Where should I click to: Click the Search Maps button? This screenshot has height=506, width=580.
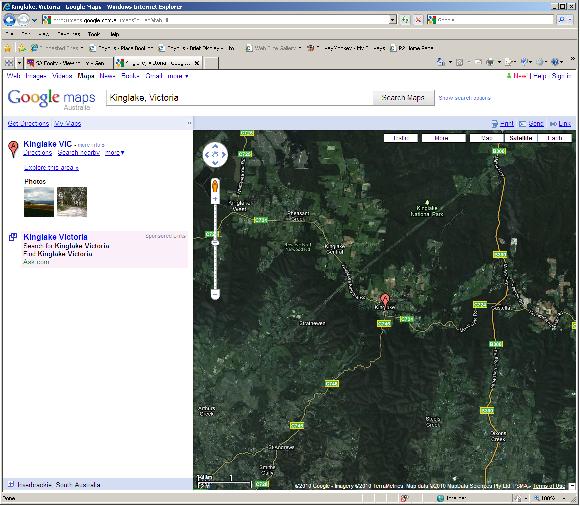click(403, 98)
